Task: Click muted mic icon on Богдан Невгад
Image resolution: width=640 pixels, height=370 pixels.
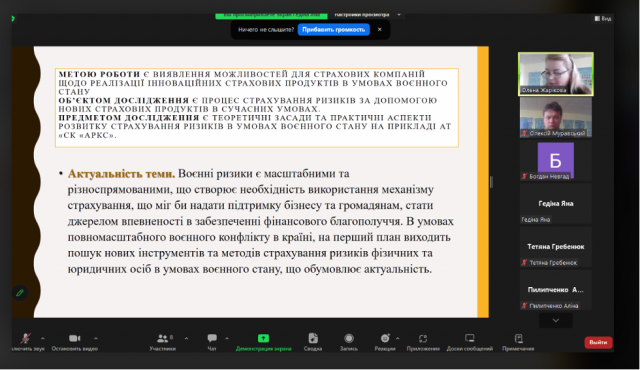Action: (524, 176)
